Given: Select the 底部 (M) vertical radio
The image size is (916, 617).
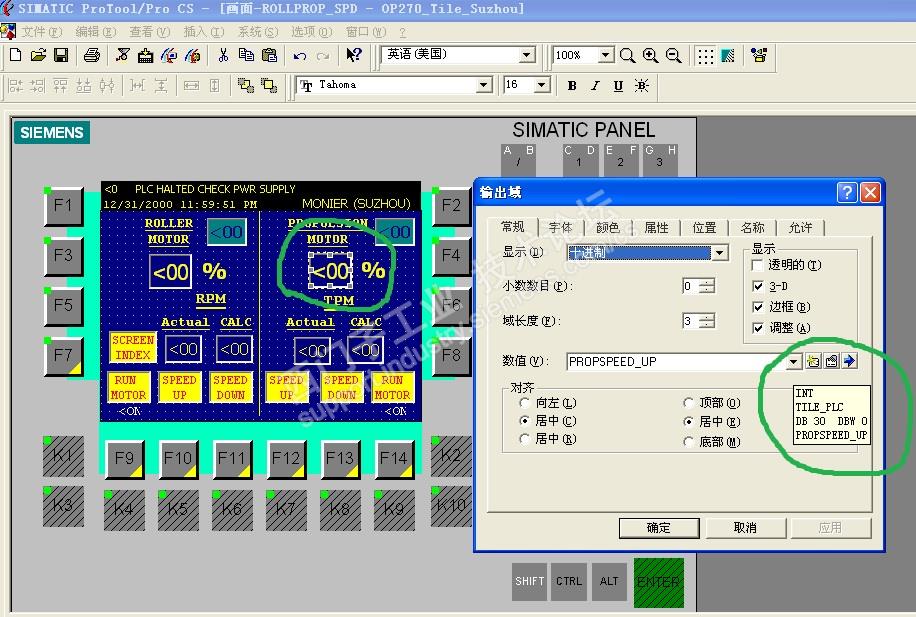Looking at the screenshot, I should (x=688, y=442).
